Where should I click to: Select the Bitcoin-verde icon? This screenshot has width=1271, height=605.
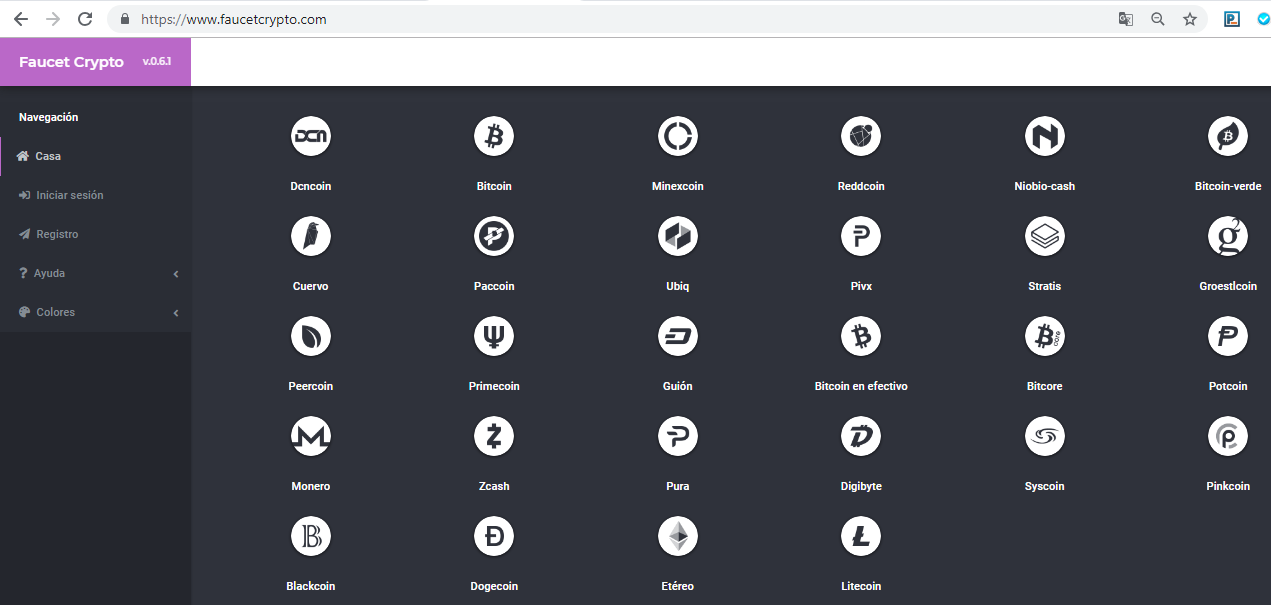(1228, 136)
